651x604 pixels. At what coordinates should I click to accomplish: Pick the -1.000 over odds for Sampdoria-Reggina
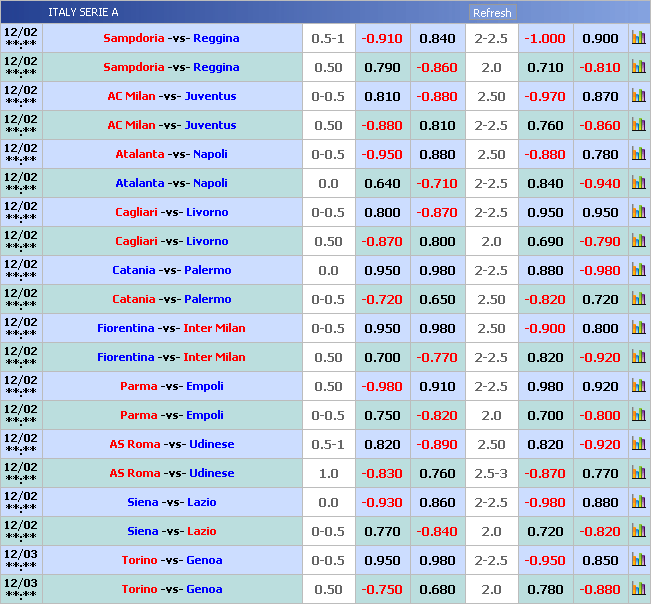coord(545,38)
